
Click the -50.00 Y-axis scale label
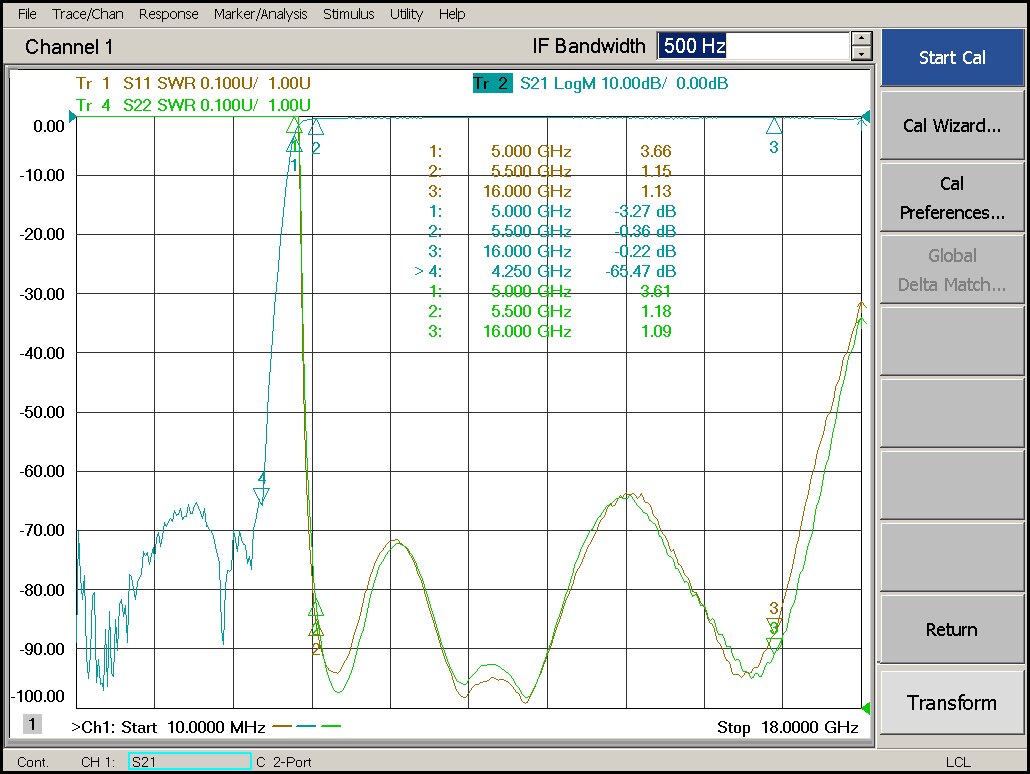(42, 413)
